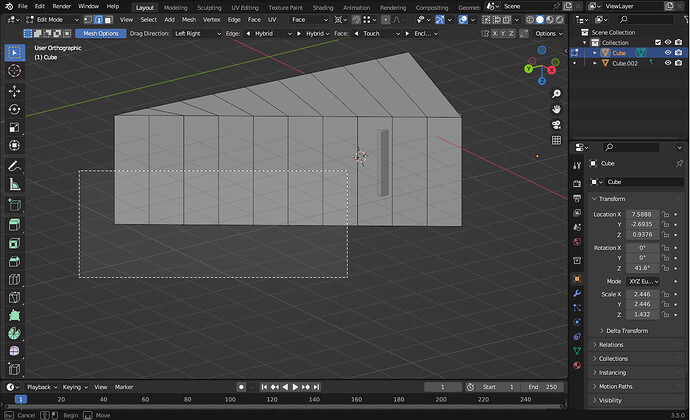Open the Playback menu in timeline
Viewport: 690px width, 420px height.
click(x=42, y=387)
